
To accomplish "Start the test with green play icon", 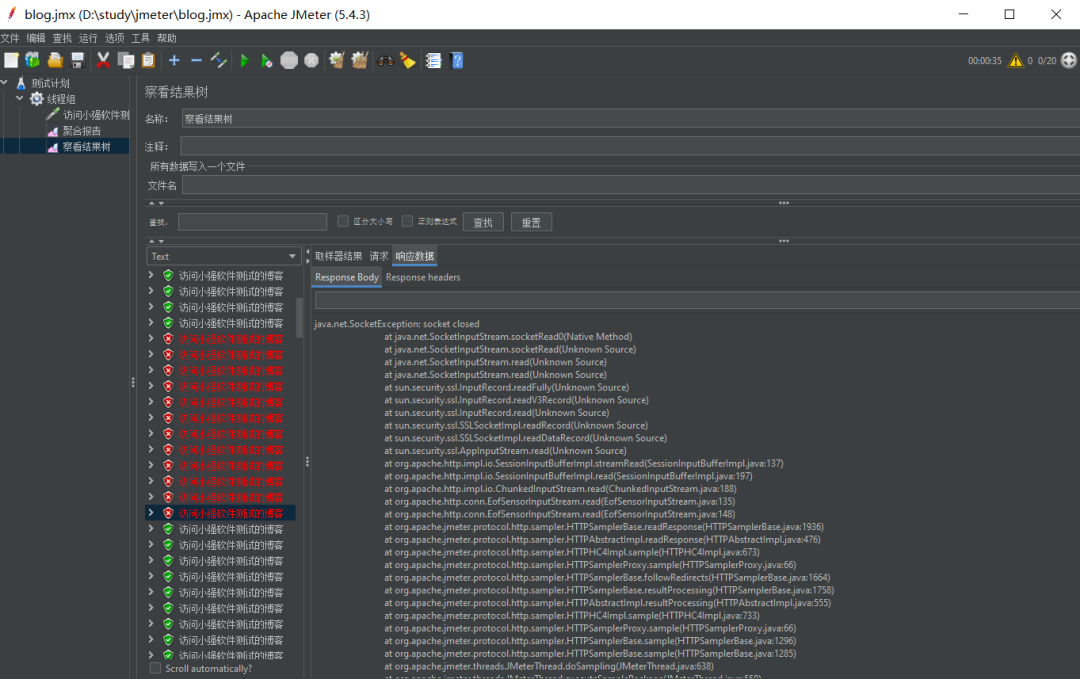I will [245, 61].
